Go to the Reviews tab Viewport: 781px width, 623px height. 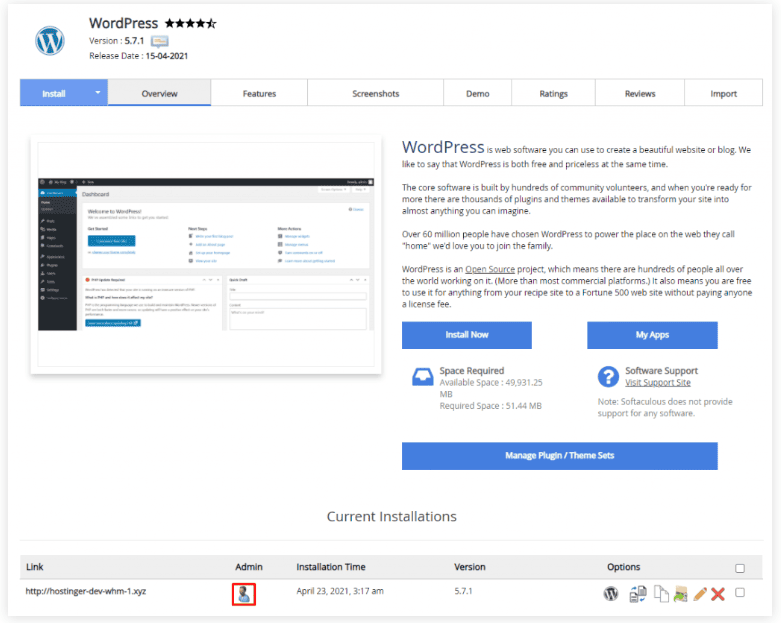640,94
